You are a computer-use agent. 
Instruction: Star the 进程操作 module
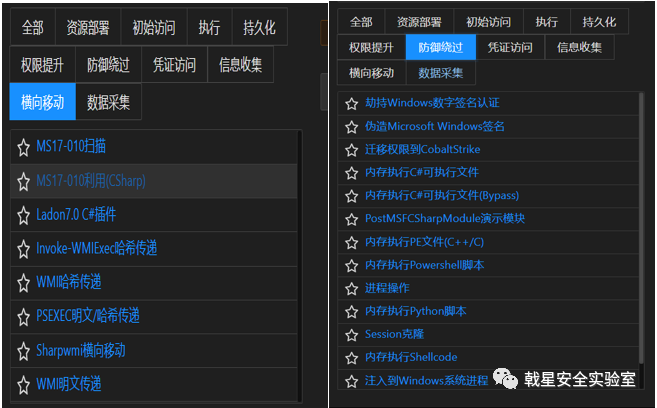[x=352, y=289]
